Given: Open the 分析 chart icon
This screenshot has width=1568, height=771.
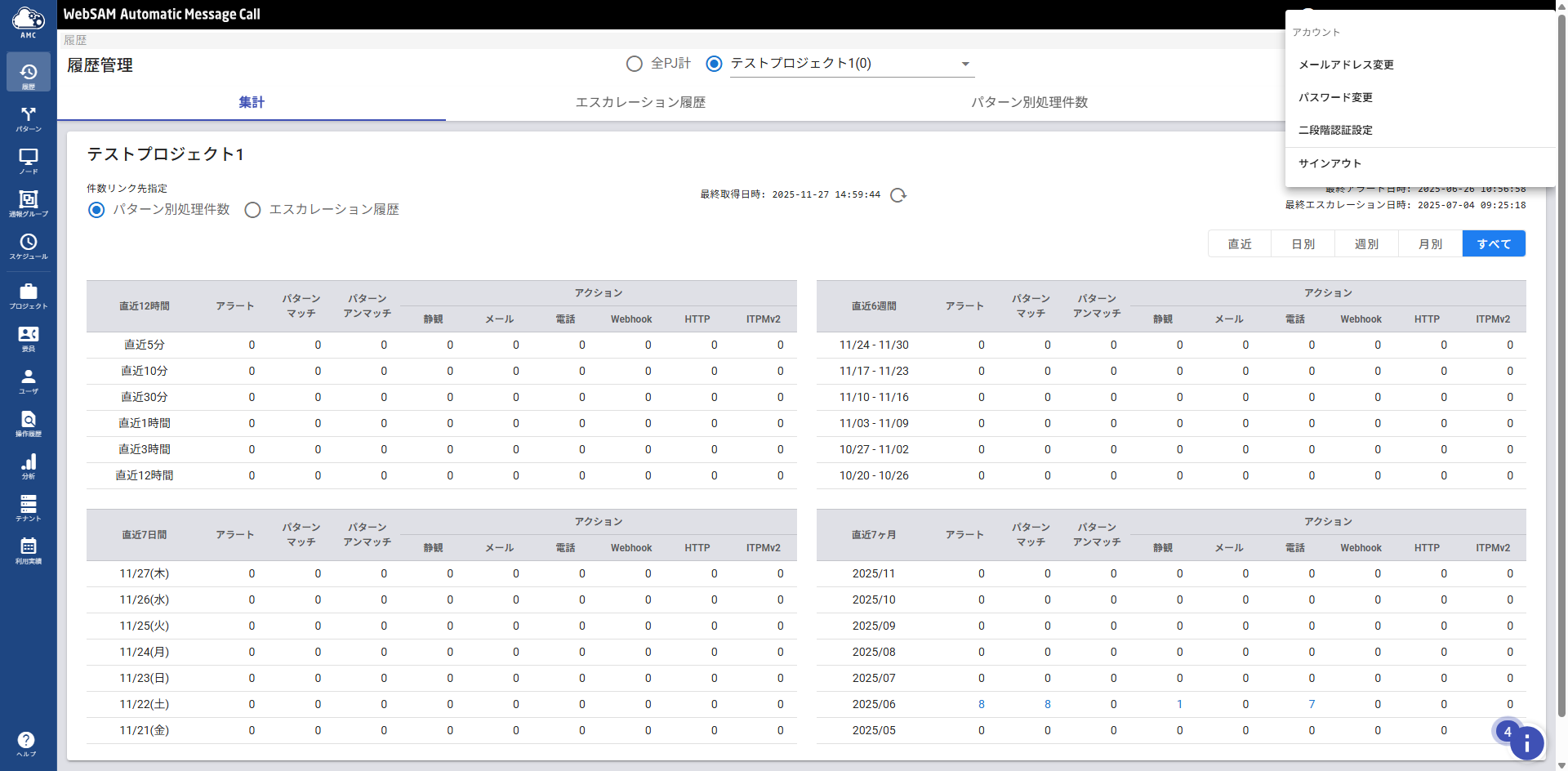Looking at the screenshot, I should [29, 466].
